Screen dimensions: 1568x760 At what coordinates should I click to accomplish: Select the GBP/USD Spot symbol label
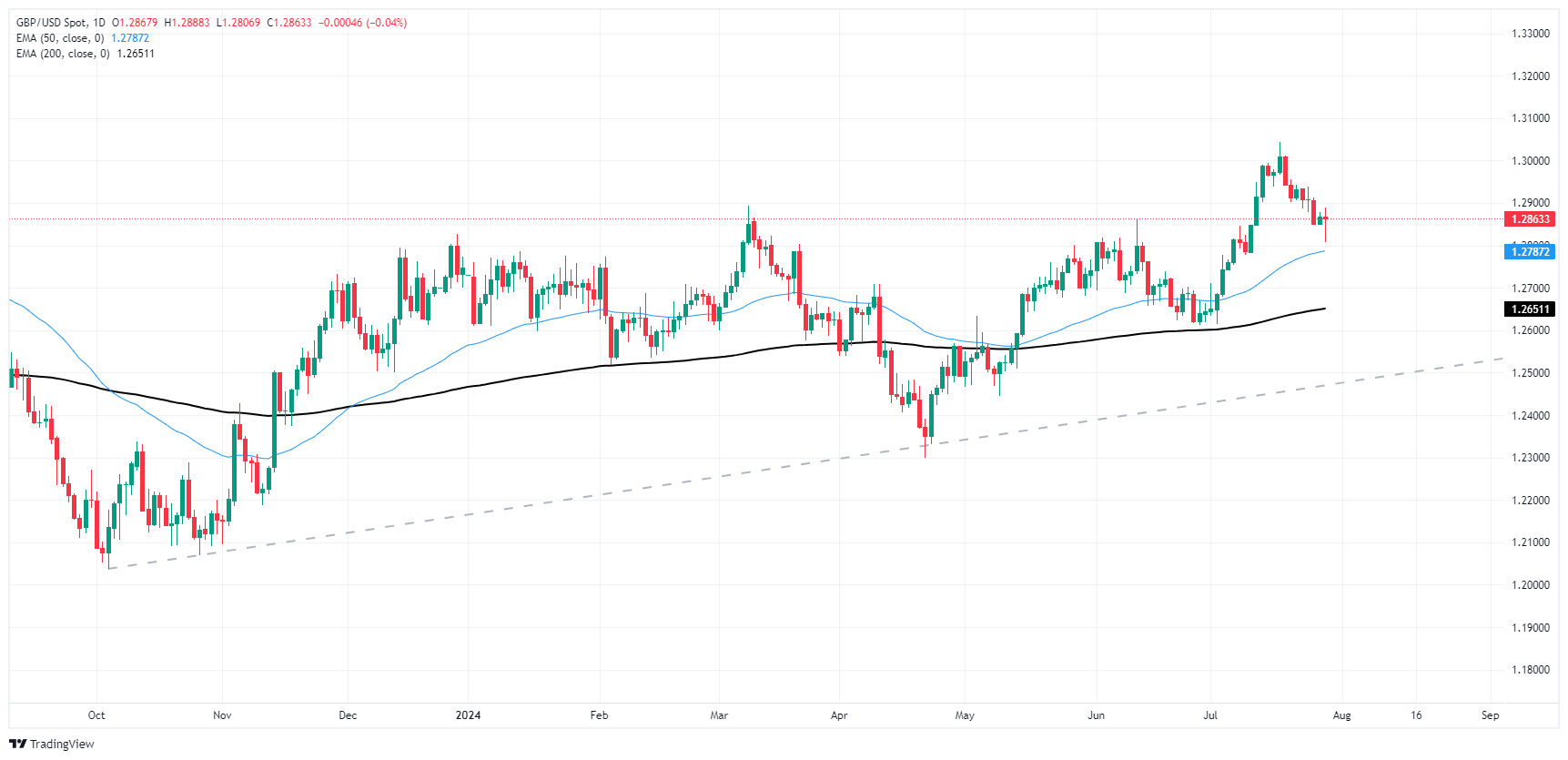[x=52, y=23]
